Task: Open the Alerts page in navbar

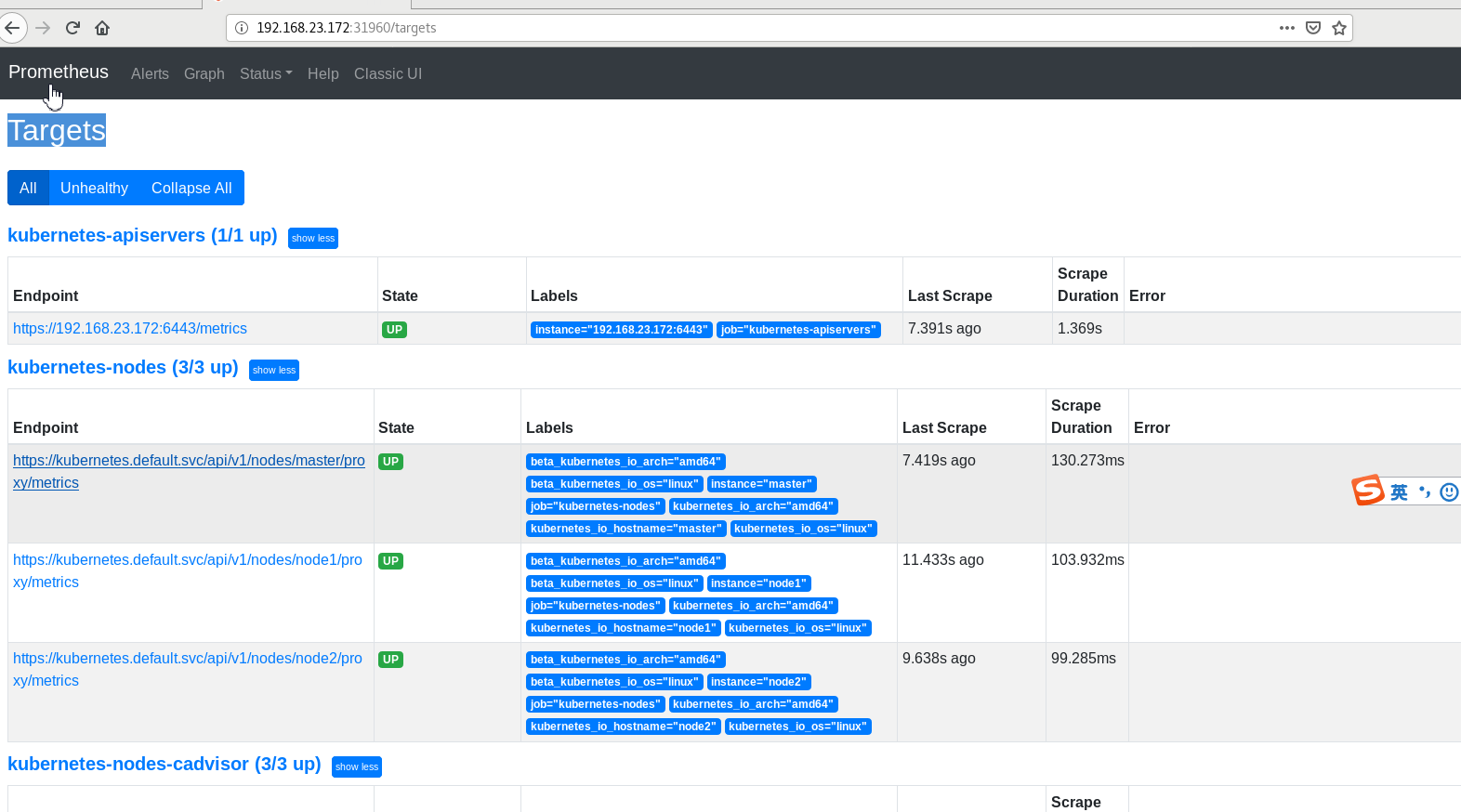Action: pyautogui.click(x=150, y=73)
